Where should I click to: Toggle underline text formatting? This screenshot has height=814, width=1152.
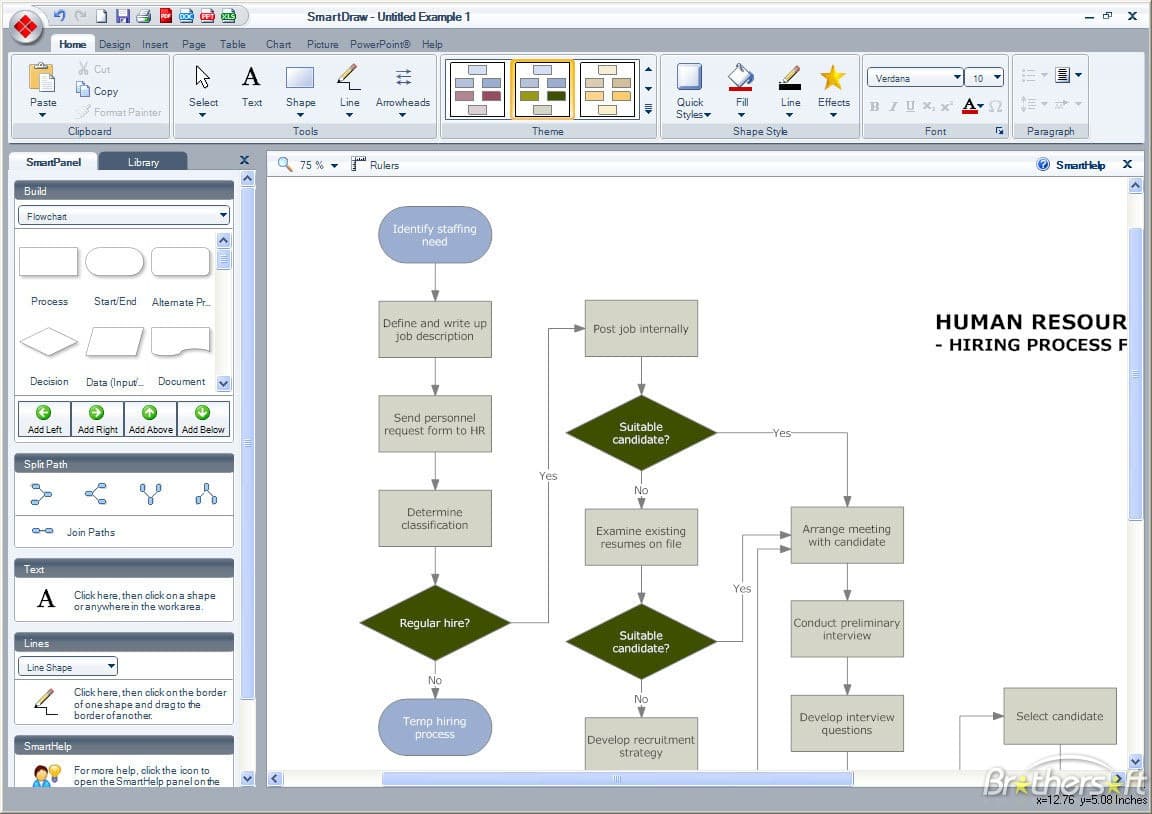click(910, 107)
